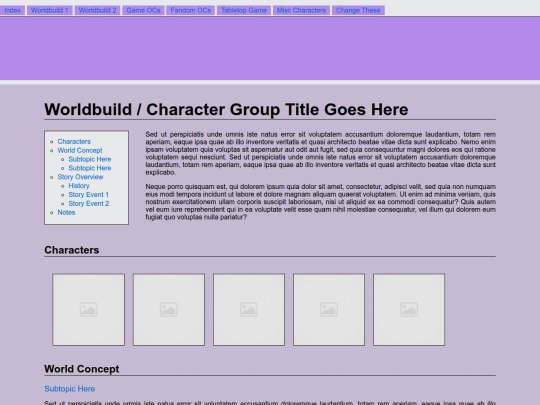The height and width of the screenshot is (405, 540).
Task: Jump to Story Event 1
Action: (89, 195)
